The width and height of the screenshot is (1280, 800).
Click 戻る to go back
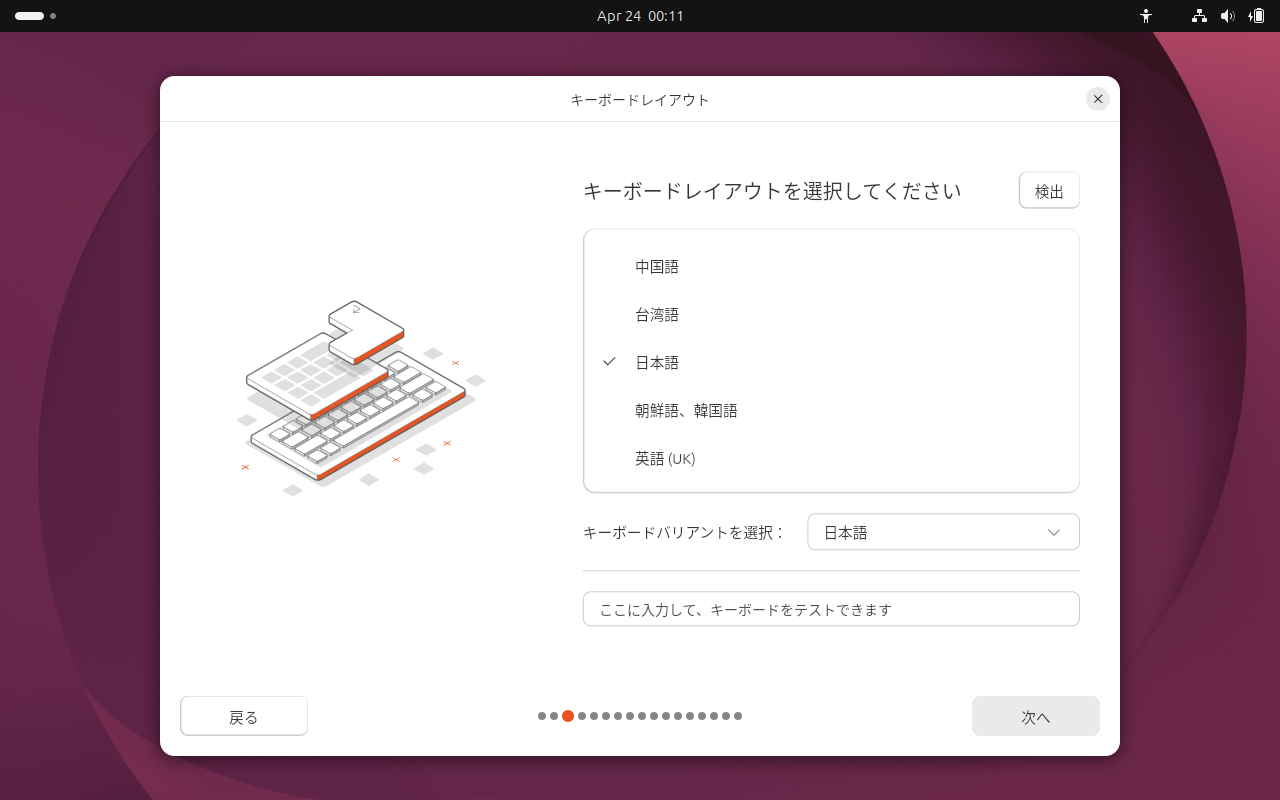(244, 716)
